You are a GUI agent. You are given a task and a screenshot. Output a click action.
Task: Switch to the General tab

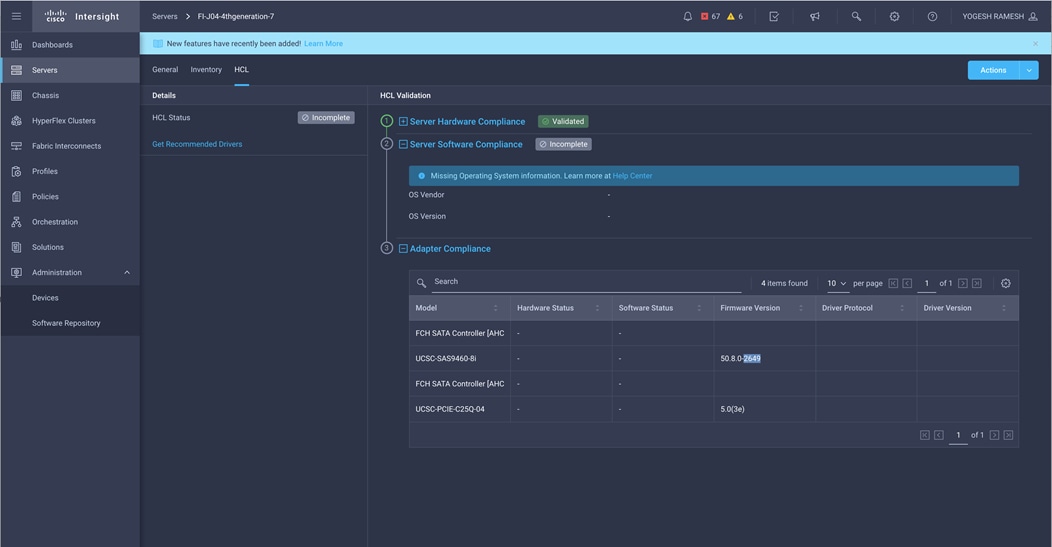click(x=165, y=69)
